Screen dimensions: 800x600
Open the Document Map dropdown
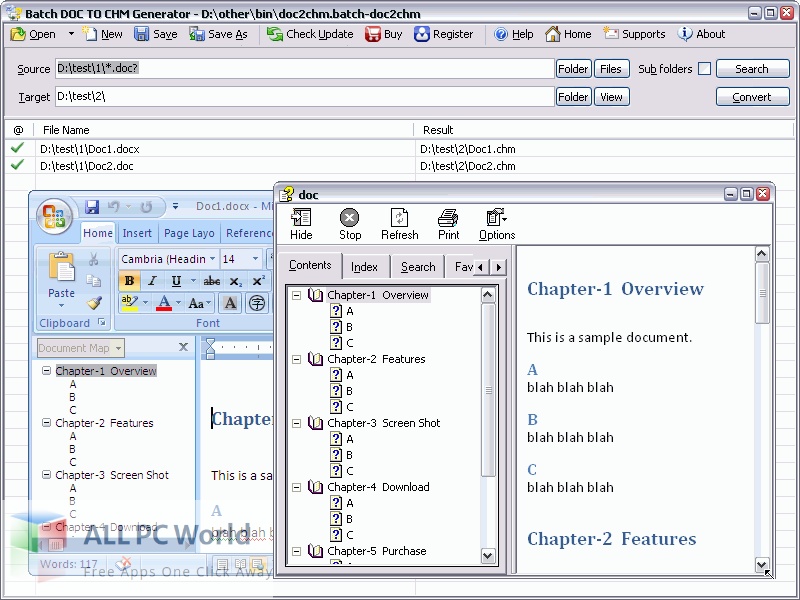click(80, 348)
